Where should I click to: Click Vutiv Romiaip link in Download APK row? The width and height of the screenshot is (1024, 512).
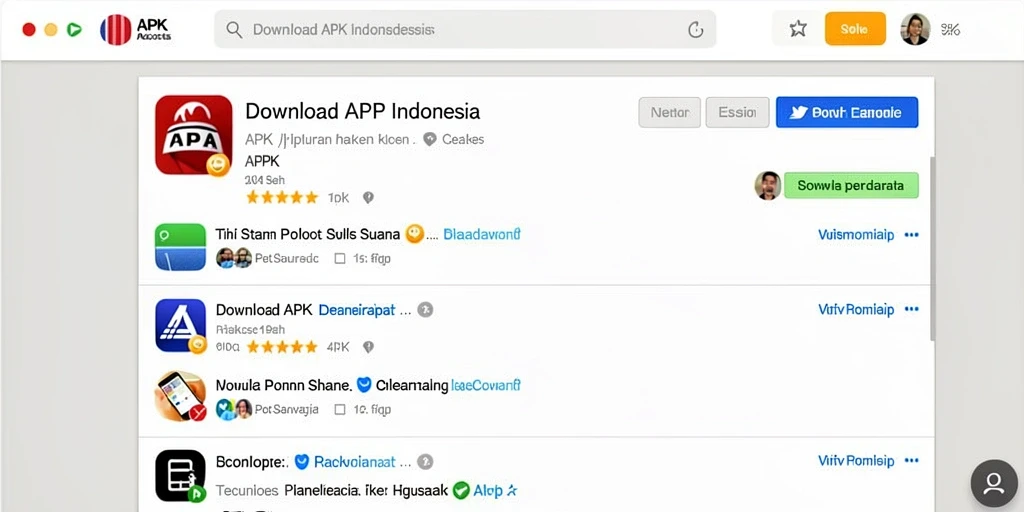(x=856, y=310)
